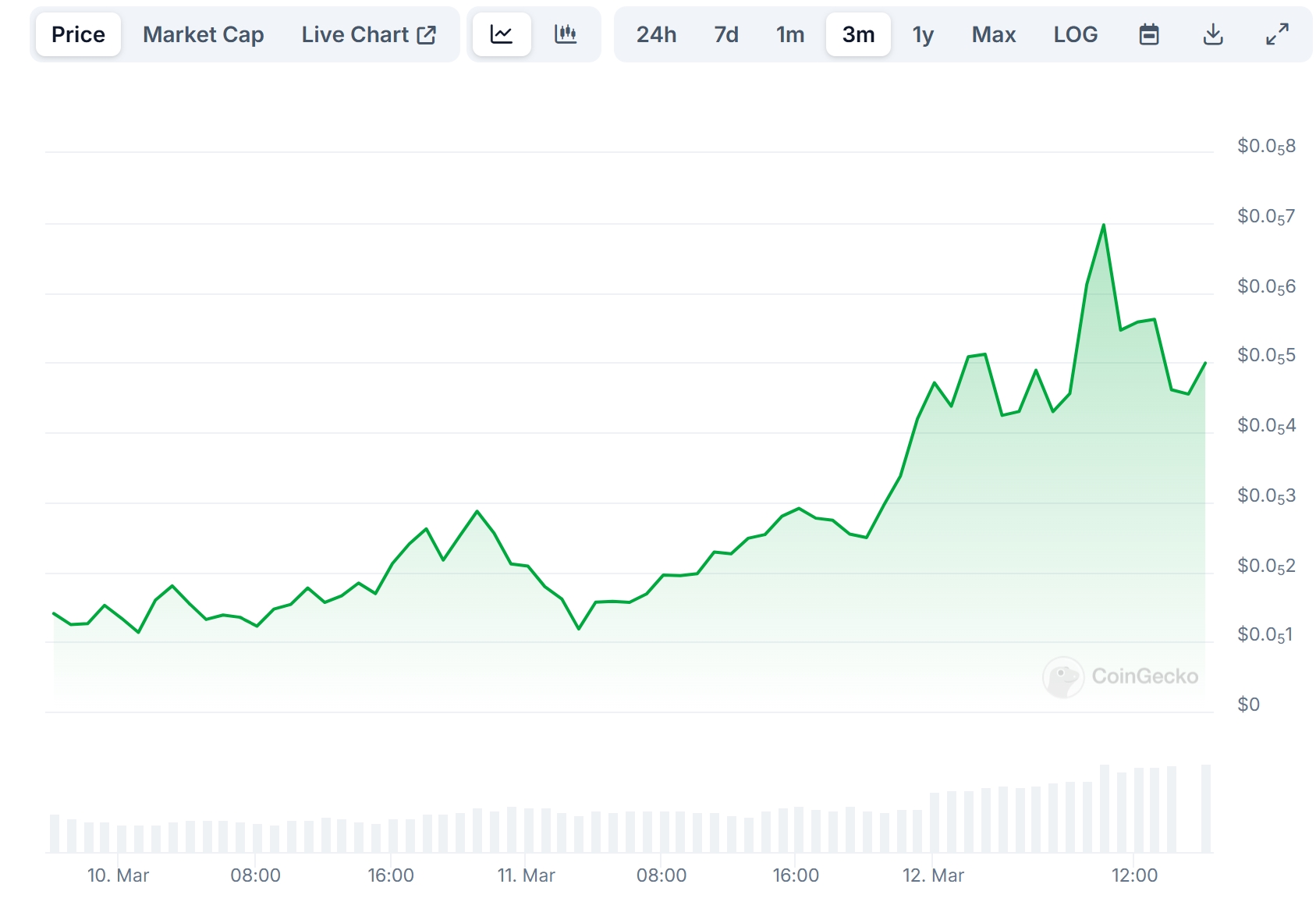Screen dimensions: 1316x909
Task: Select the Market Cap tab
Action: pos(204,34)
